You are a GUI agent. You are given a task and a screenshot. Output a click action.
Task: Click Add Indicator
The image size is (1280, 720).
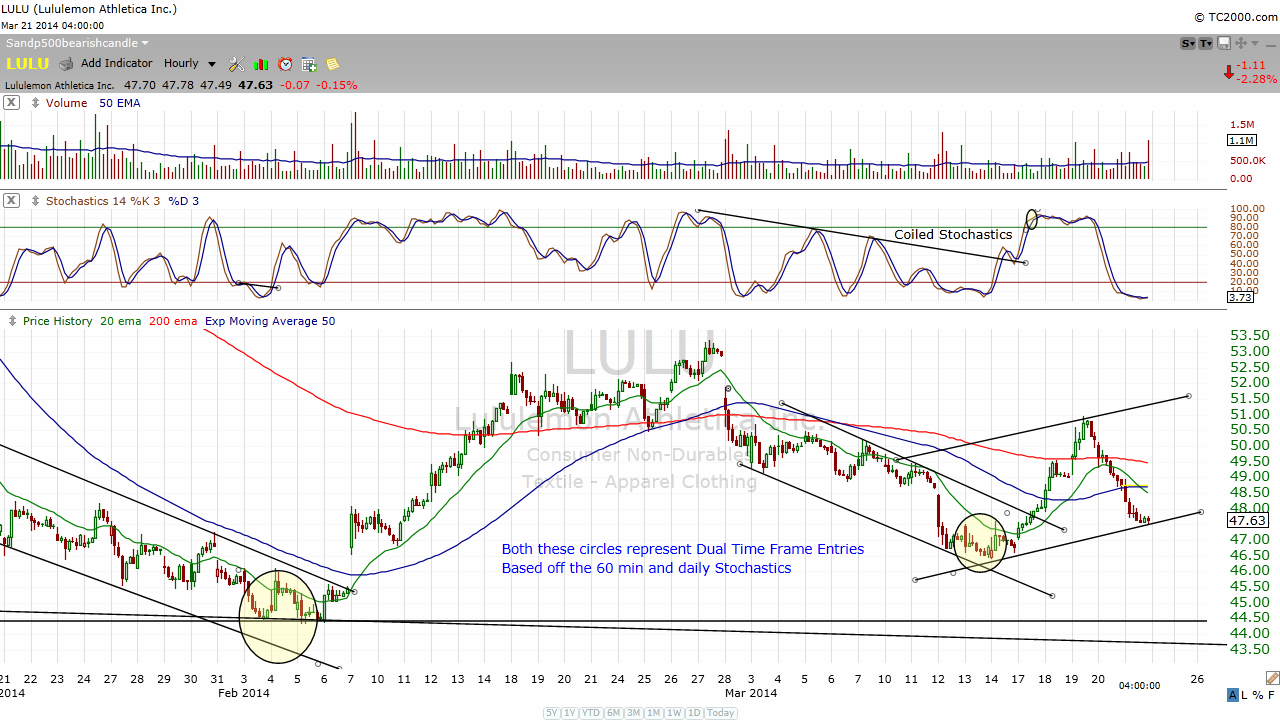click(116, 64)
